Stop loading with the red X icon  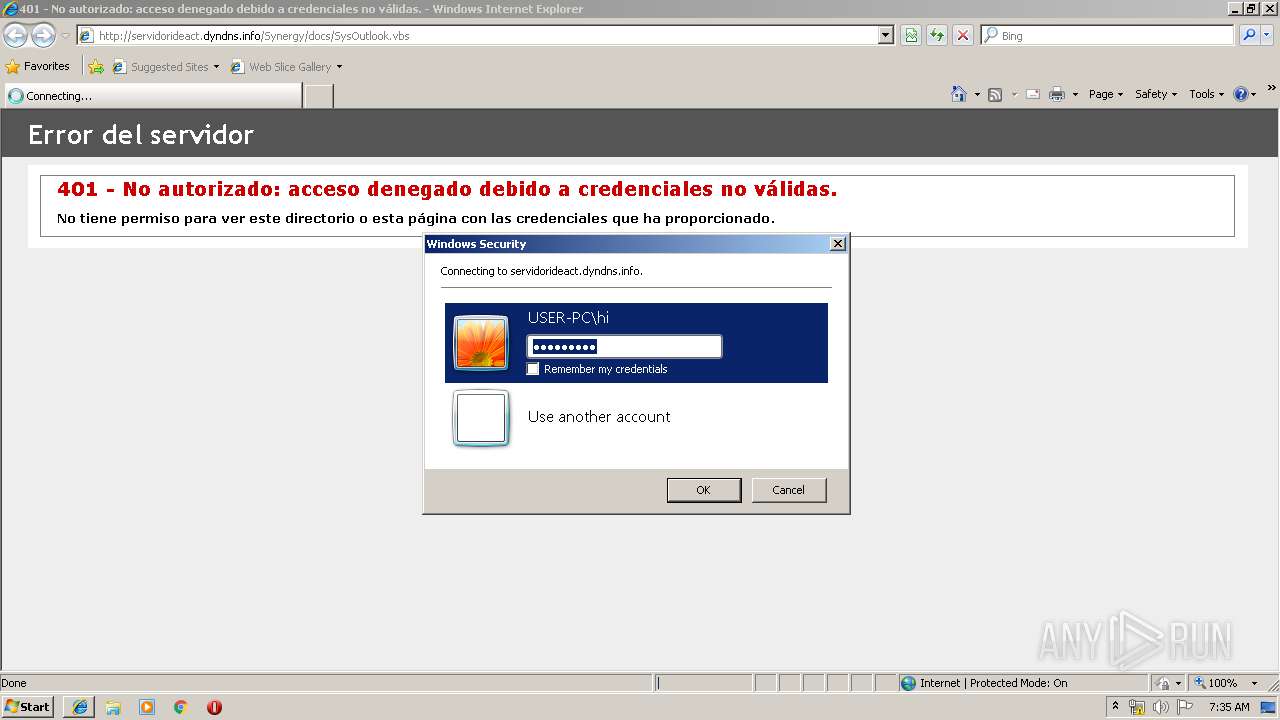point(963,35)
